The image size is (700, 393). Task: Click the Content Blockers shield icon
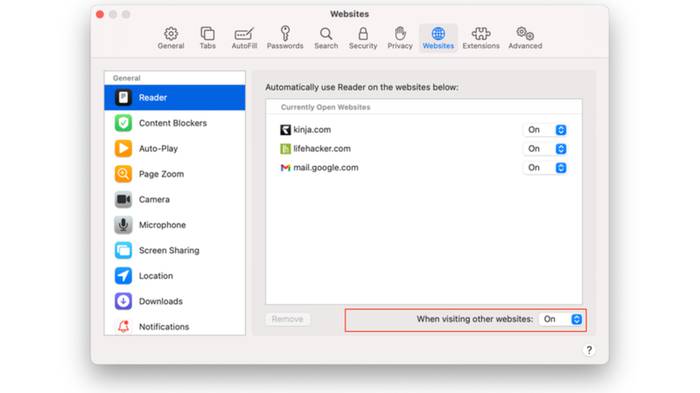123,123
